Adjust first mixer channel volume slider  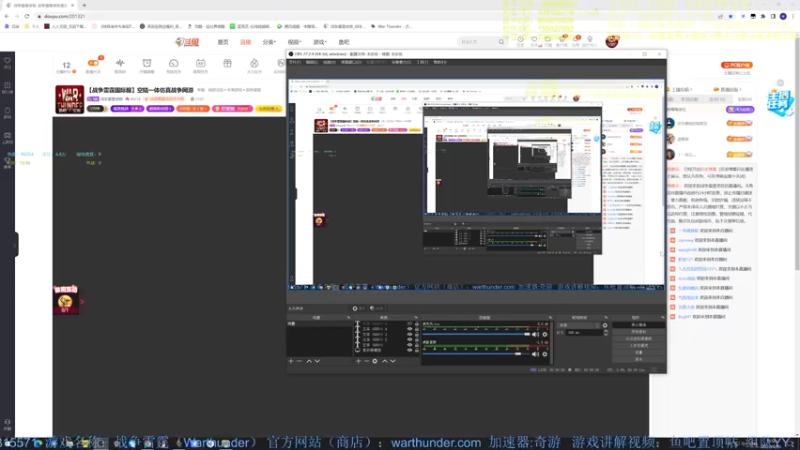point(477,334)
